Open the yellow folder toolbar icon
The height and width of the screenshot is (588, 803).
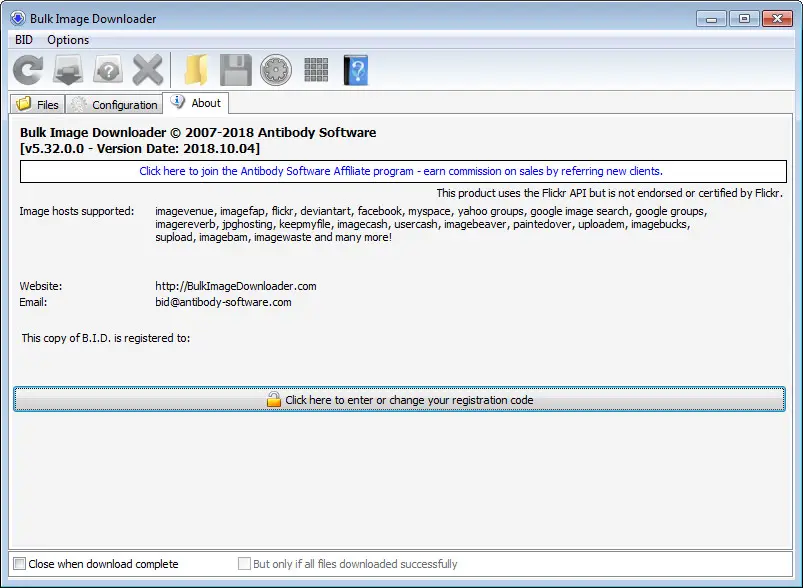(196, 70)
